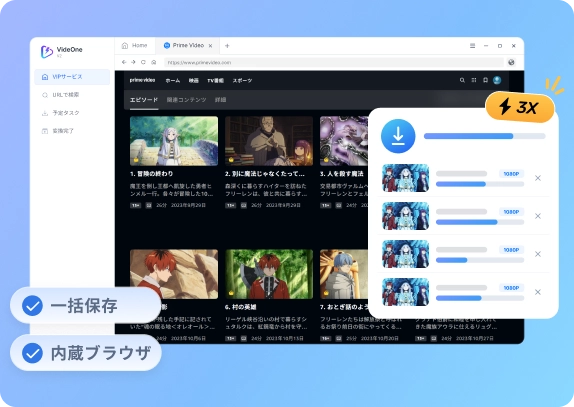Viewport: 574px width, 407px height.
Task: Open the hamburger menu in the title bar
Action: pyautogui.click(x=473, y=46)
